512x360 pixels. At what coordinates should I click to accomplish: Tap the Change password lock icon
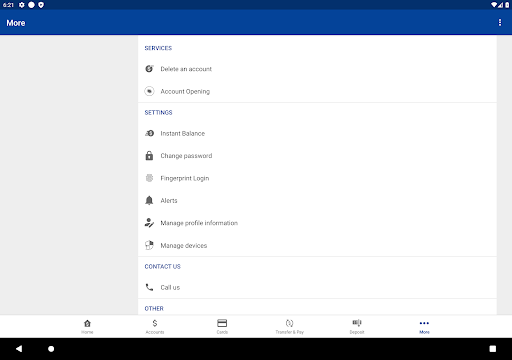(149, 156)
